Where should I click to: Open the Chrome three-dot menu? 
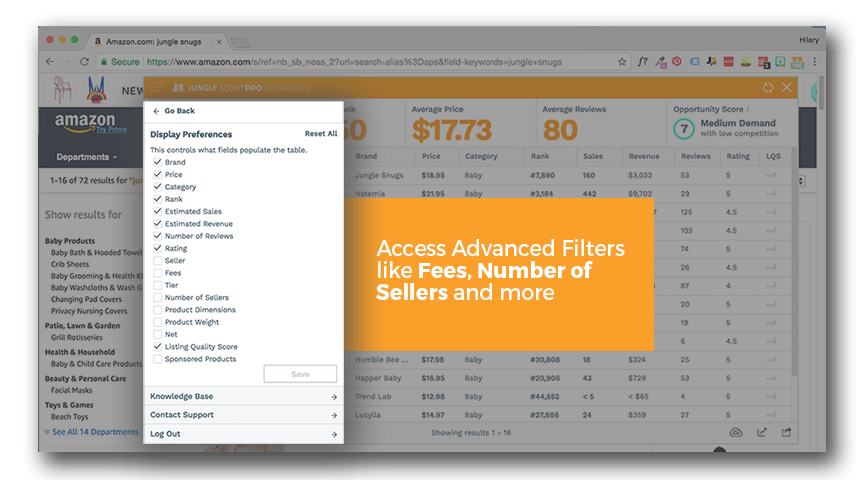(x=814, y=62)
